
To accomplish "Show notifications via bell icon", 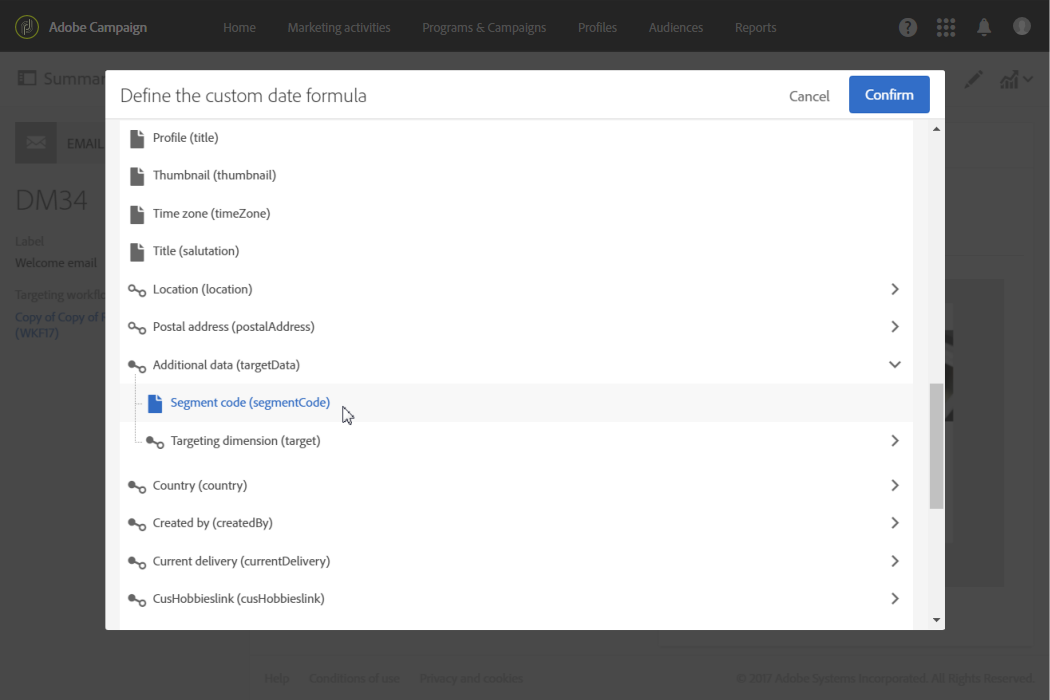I will (984, 27).
